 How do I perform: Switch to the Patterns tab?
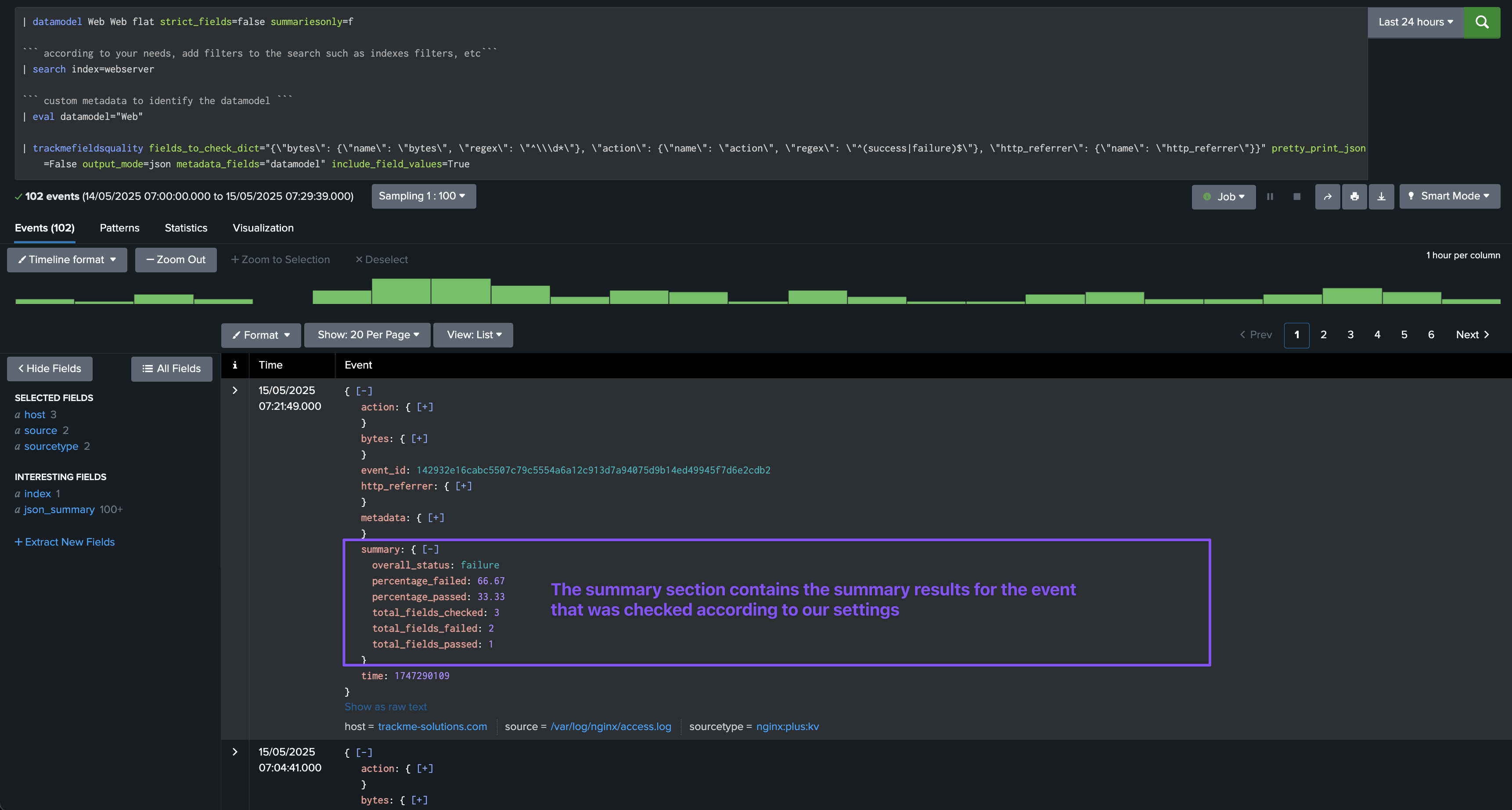pos(119,228)
